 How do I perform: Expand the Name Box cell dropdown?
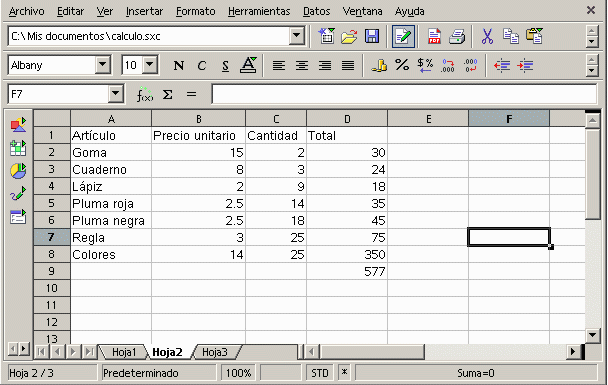coord(116,94)
